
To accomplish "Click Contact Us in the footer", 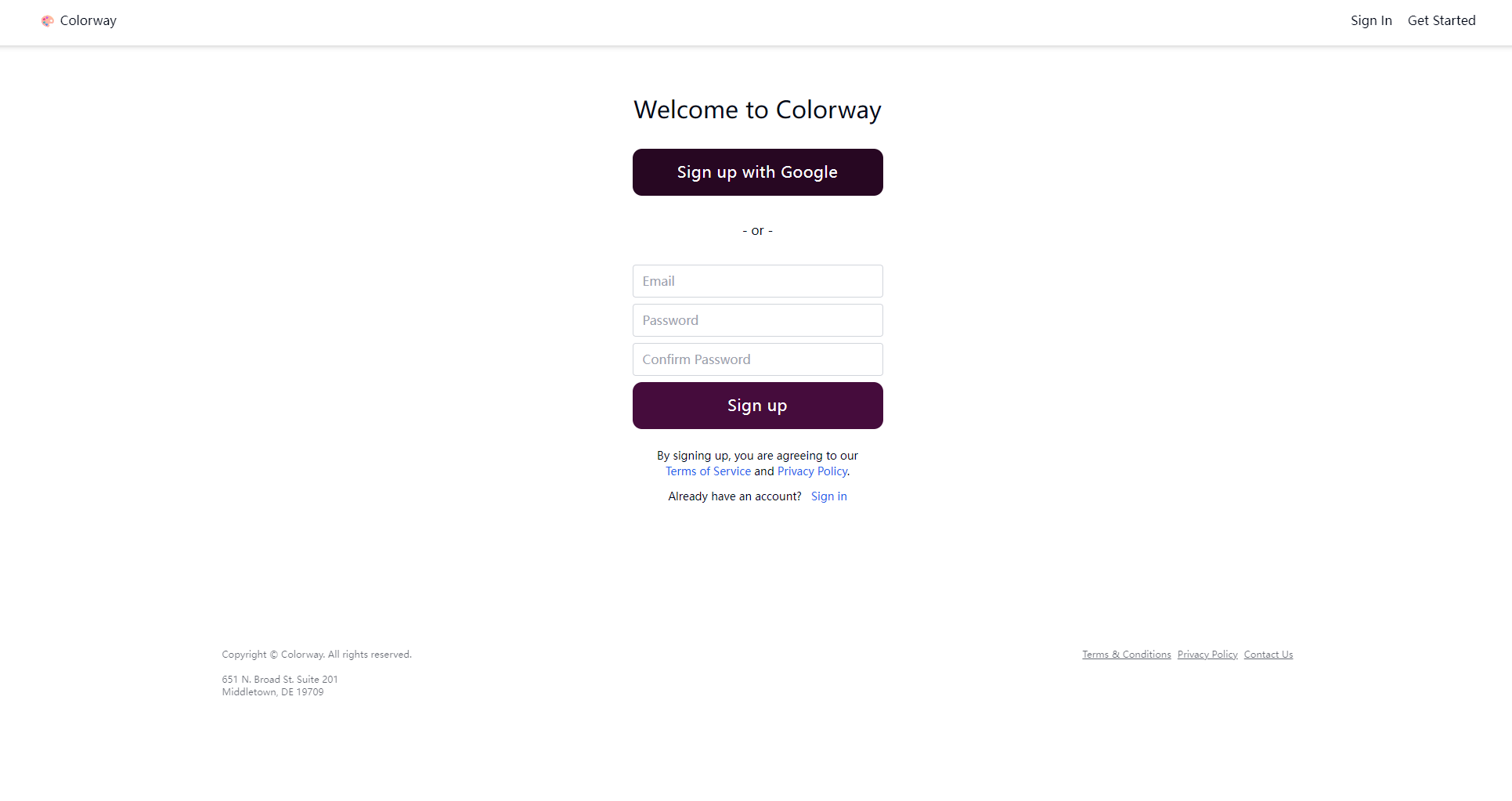I will (x=1268, y=655).
